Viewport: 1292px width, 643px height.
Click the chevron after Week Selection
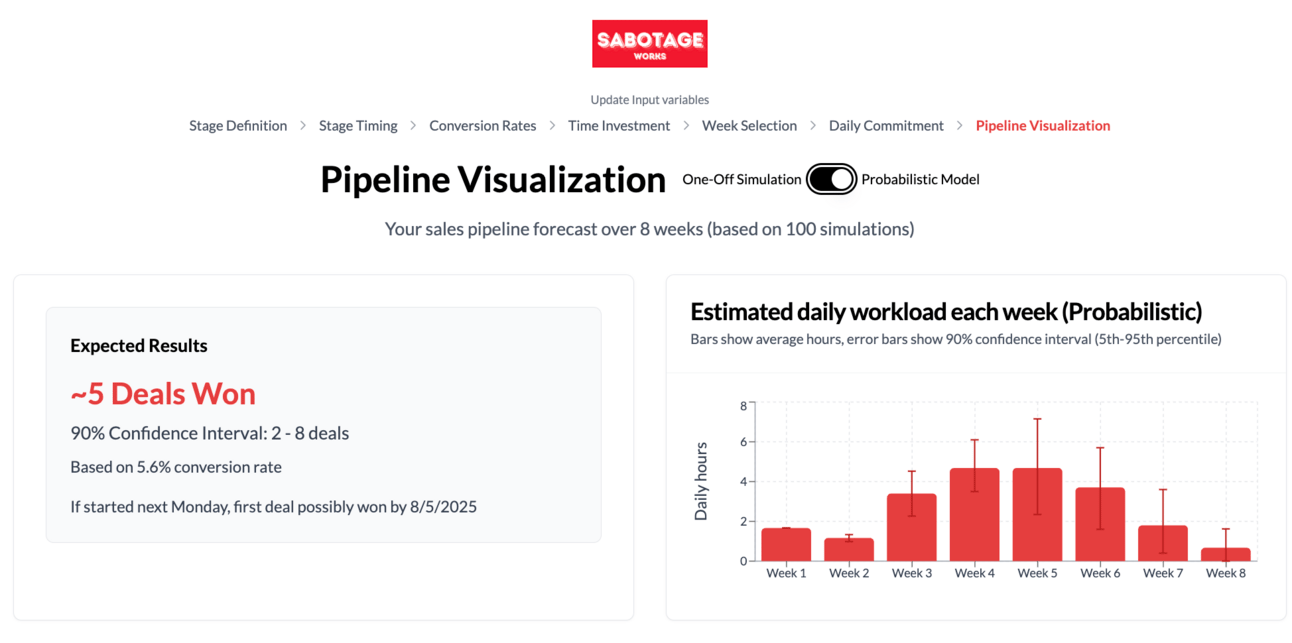(x=813, y=126)
